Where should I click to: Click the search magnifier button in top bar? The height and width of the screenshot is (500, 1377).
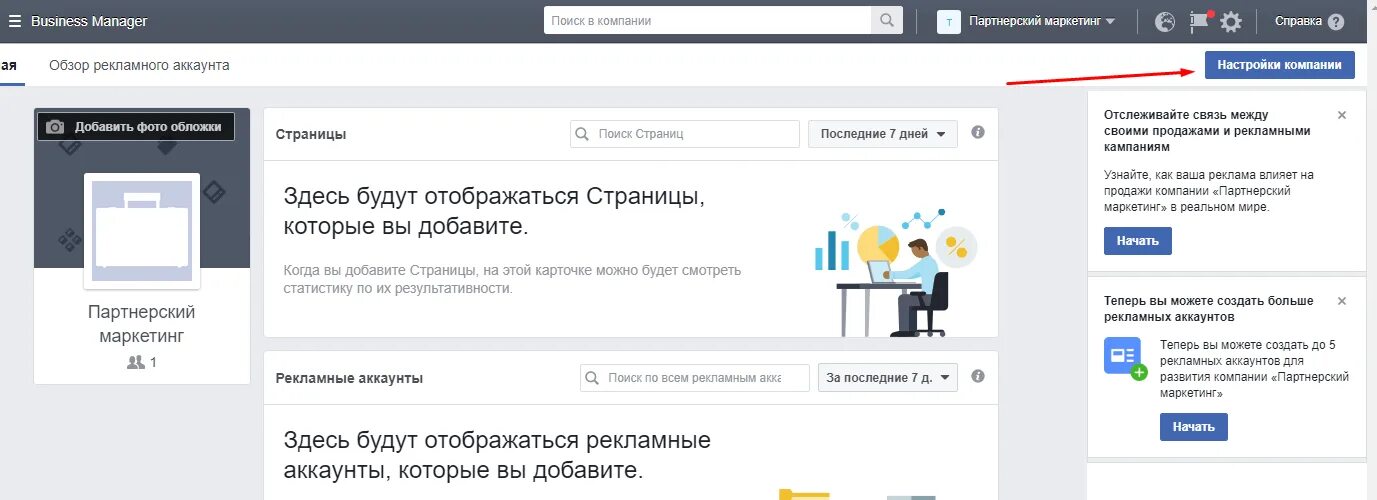[x=887, y=21]
